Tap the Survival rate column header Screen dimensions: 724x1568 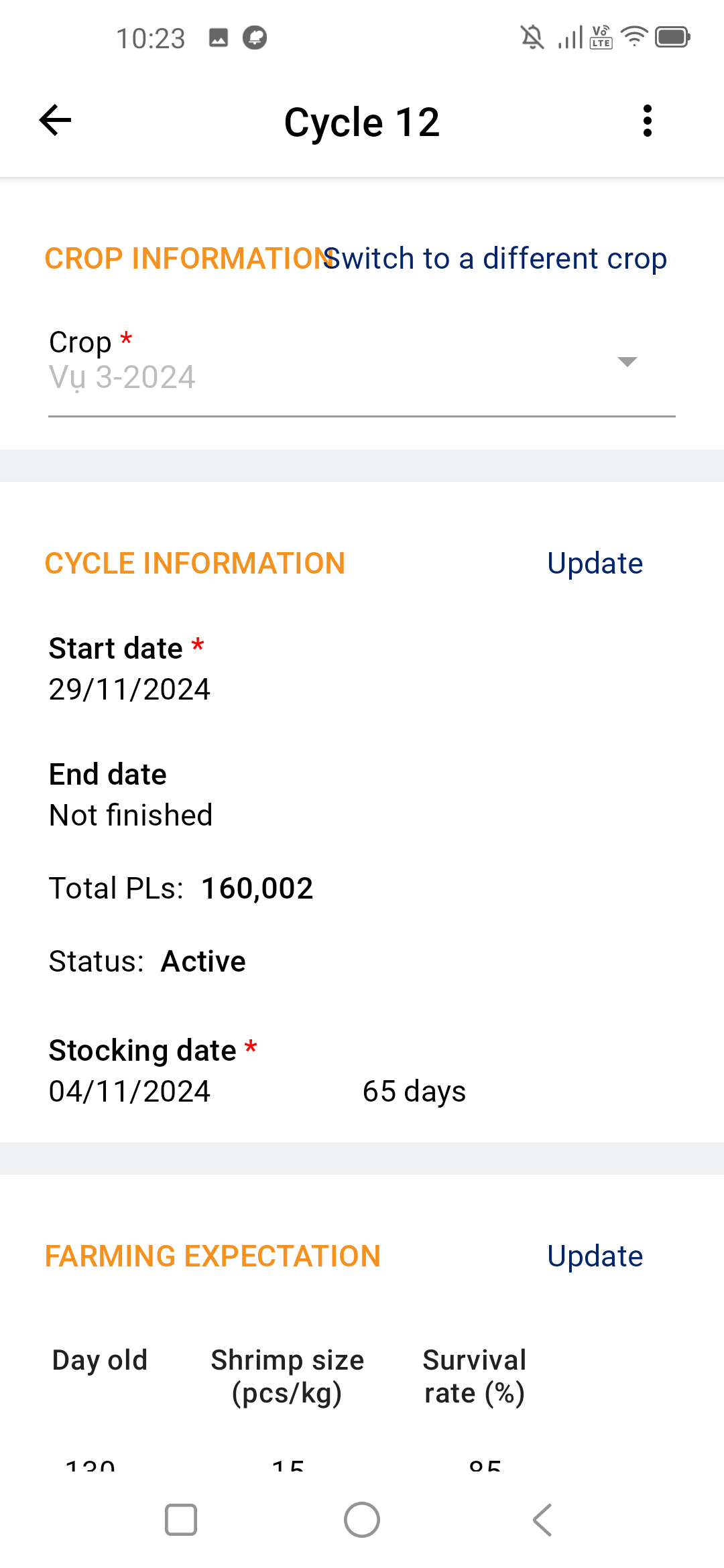[x=475, y=1377]
